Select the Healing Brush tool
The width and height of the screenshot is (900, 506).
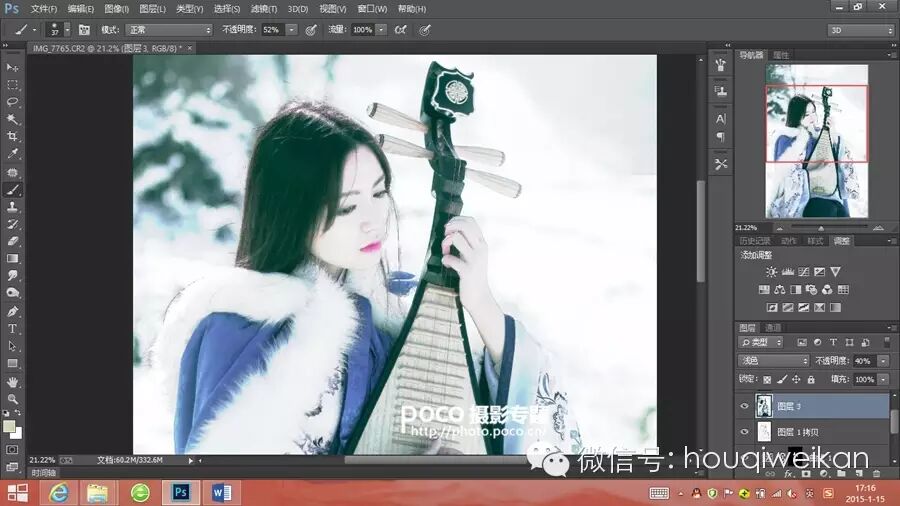[x=12, y=172]
